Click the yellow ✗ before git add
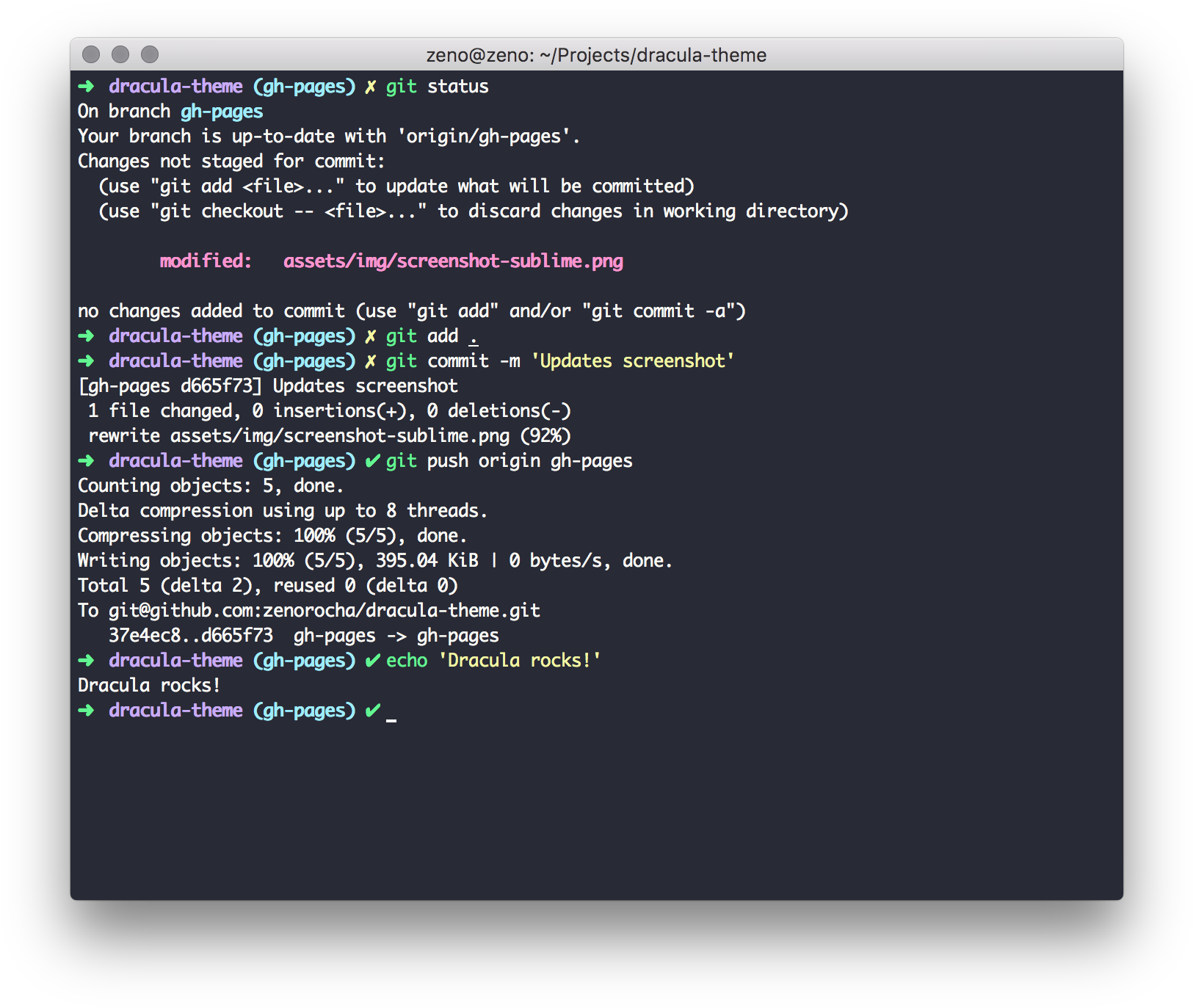This screenshot has width=1193, height=1008. (x=371, y=336)
